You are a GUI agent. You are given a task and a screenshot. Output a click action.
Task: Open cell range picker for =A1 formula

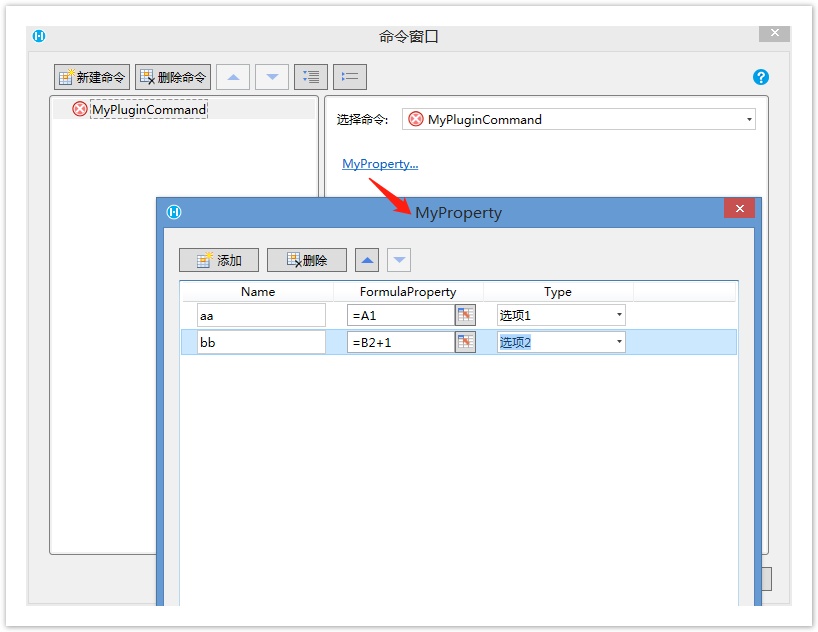click(465, 315)
